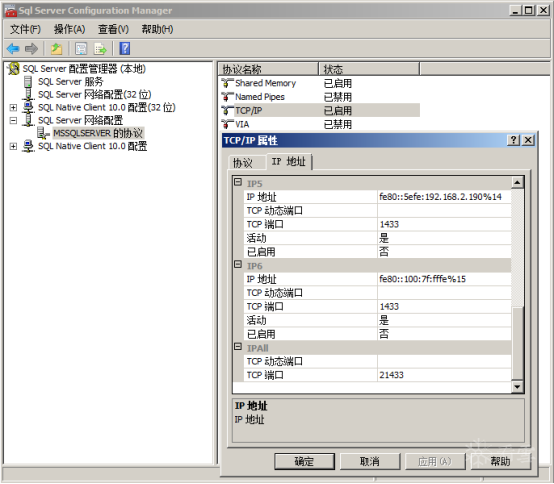Click the IPAll TCP 动态端口 empty value field
The height and width of the screenshot is (484, 554).
444,361
